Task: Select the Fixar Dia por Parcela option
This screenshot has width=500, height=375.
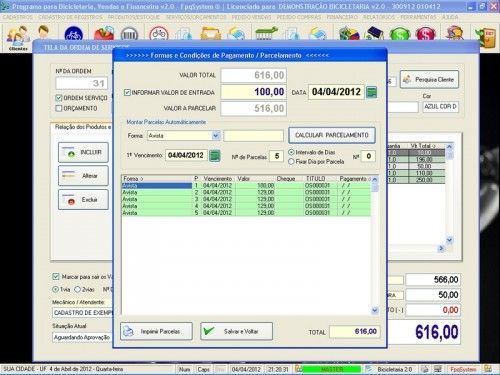Action: [291, 162]
